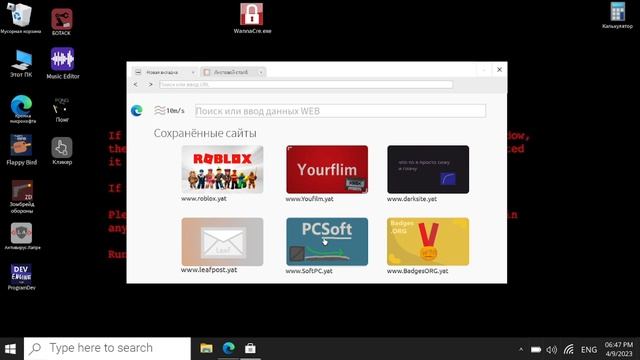
Task: Open the PCSoft saved site thumbnail
Action: 327,242
